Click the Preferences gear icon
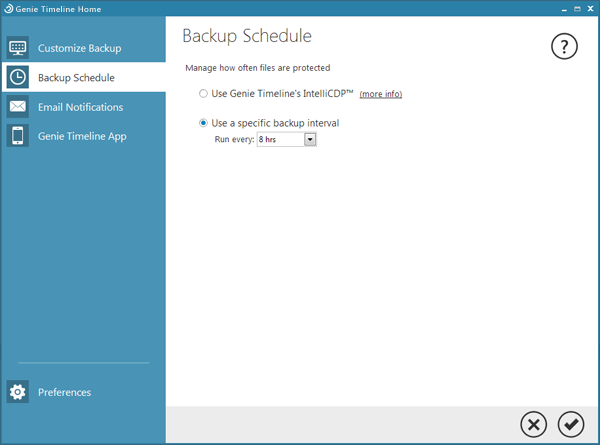The width and height of the screenshot is (600, 445). click(18, 392)
